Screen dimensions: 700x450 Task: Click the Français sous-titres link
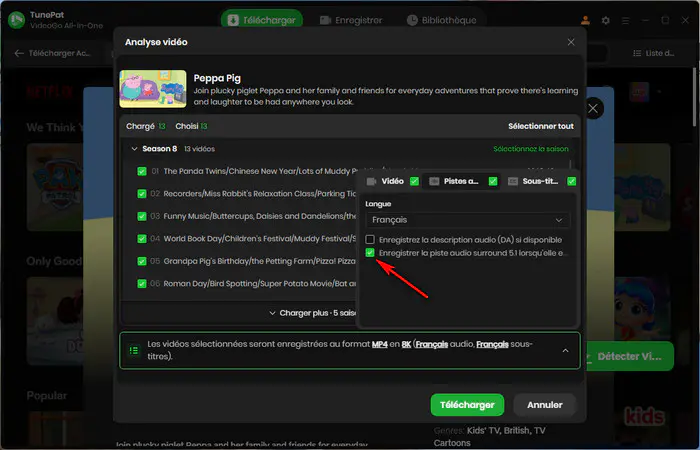pyautogui.click(x=492, y=344)
